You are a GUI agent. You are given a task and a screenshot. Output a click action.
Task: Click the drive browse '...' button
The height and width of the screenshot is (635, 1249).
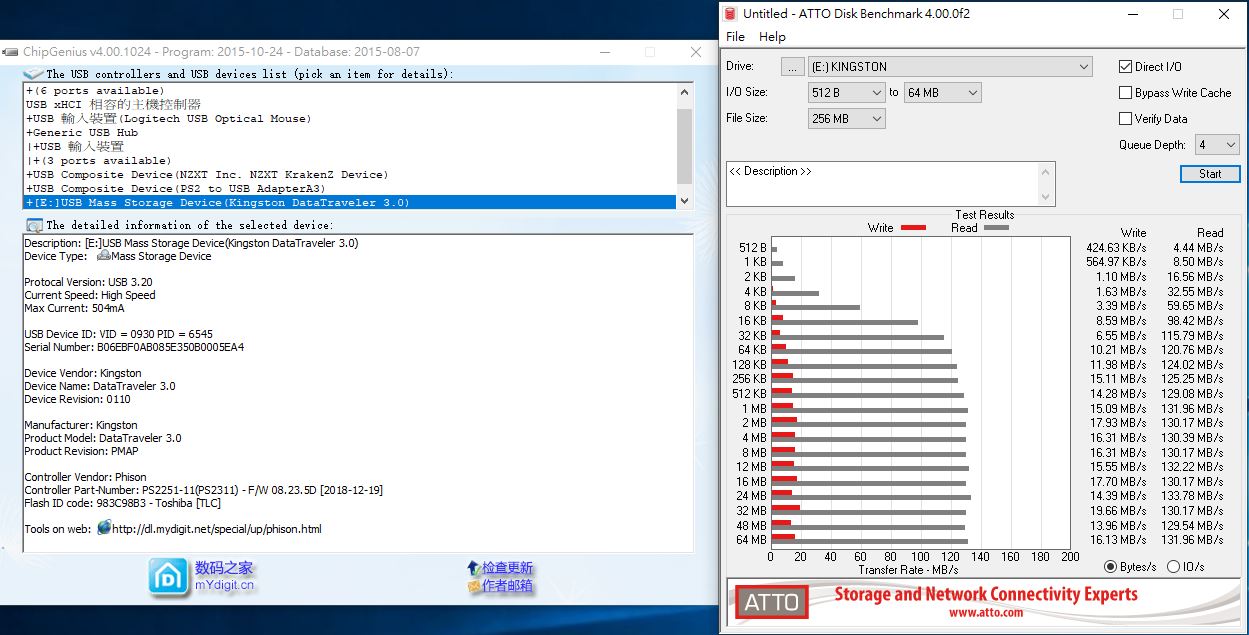pyautogui.click(x=792, y=67)
